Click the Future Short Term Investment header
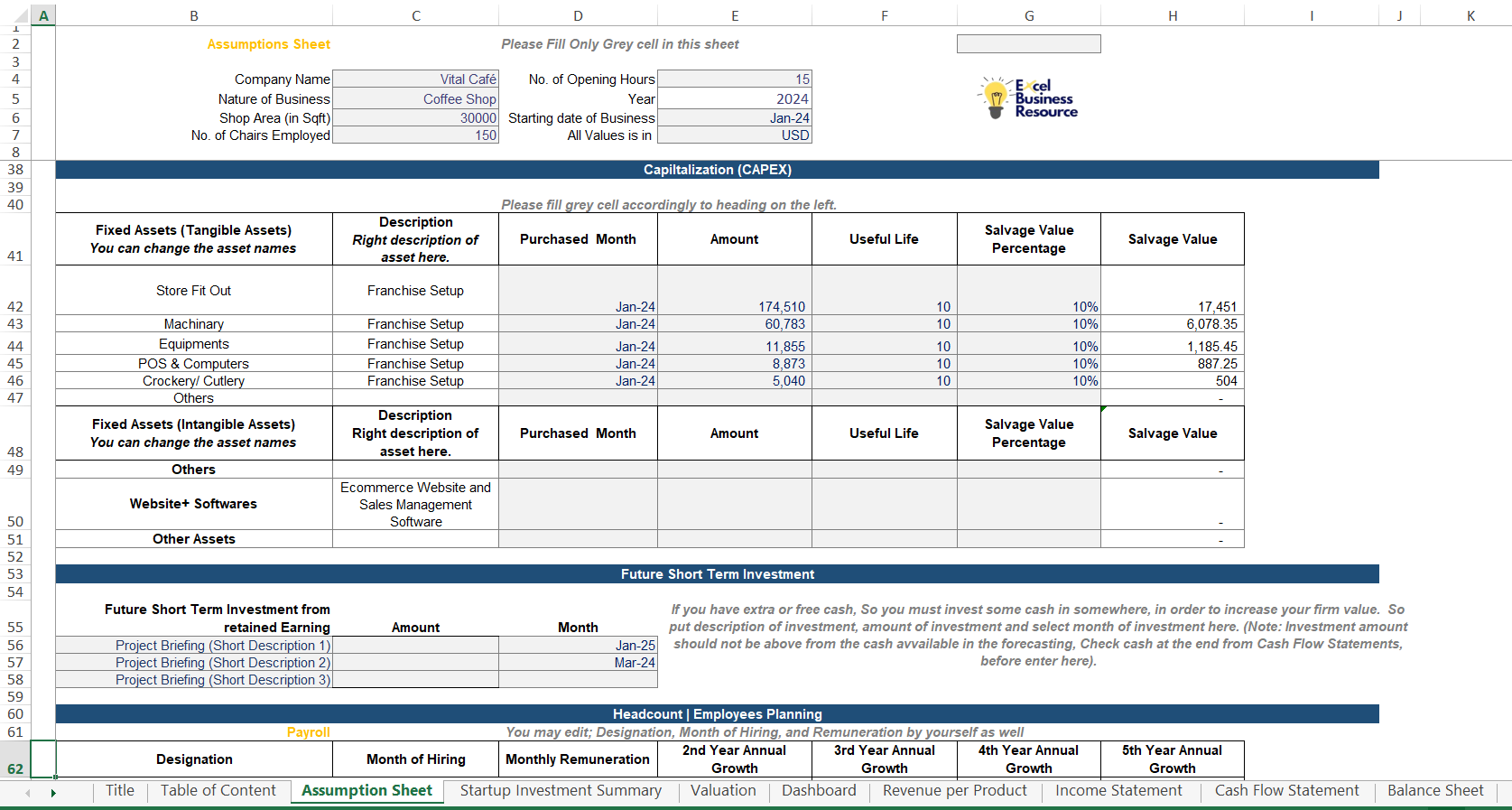Screen dimensions: 1512x810 [x=718, y=574]
